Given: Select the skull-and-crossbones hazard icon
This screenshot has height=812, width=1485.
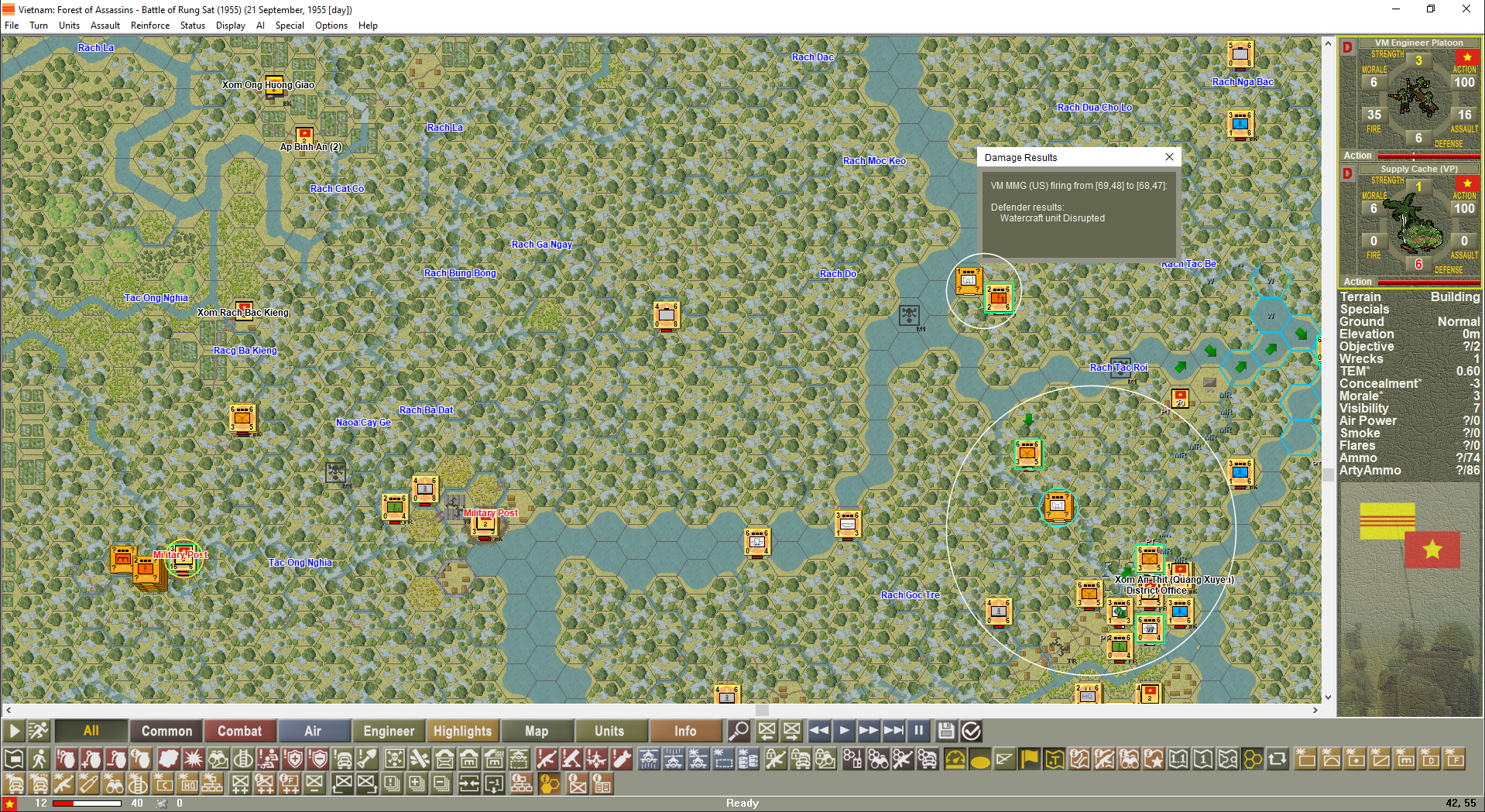Looking at the screenshot, I should pos(397,759).
